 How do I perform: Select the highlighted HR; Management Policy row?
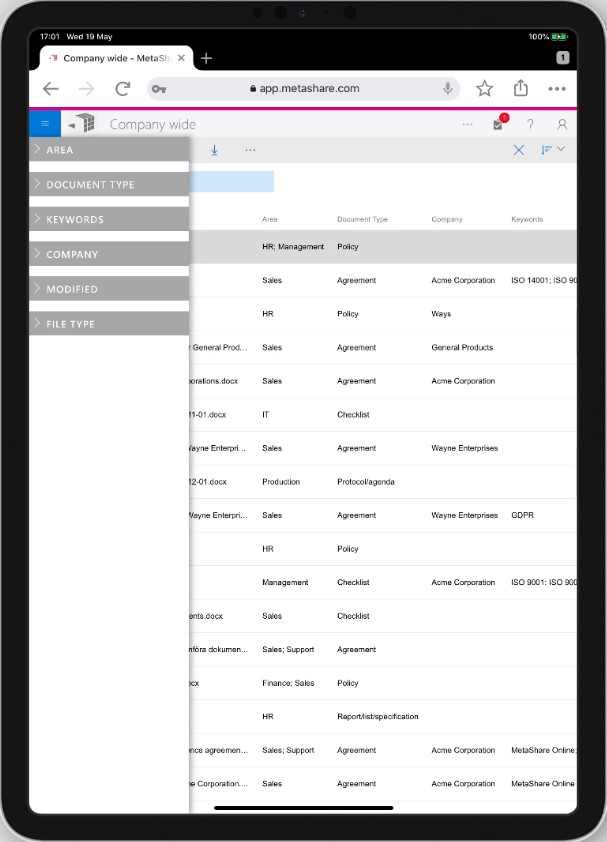(383, 246)
